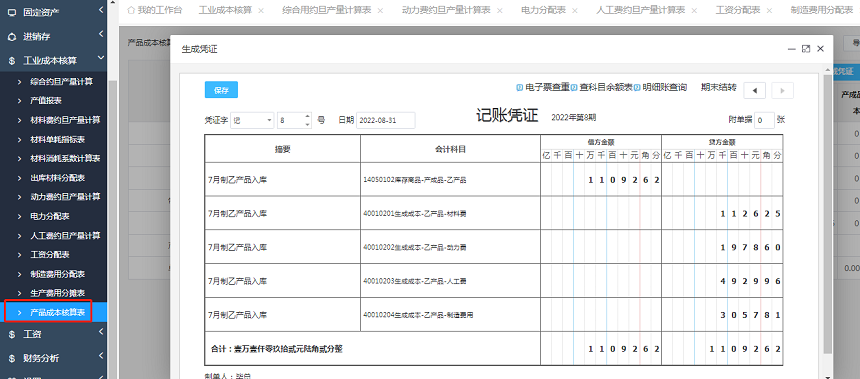This screenshot has height=379, width=860.
Task: Click the 固定资产 monitor icon in sidebar
Action: pos(12,12)
